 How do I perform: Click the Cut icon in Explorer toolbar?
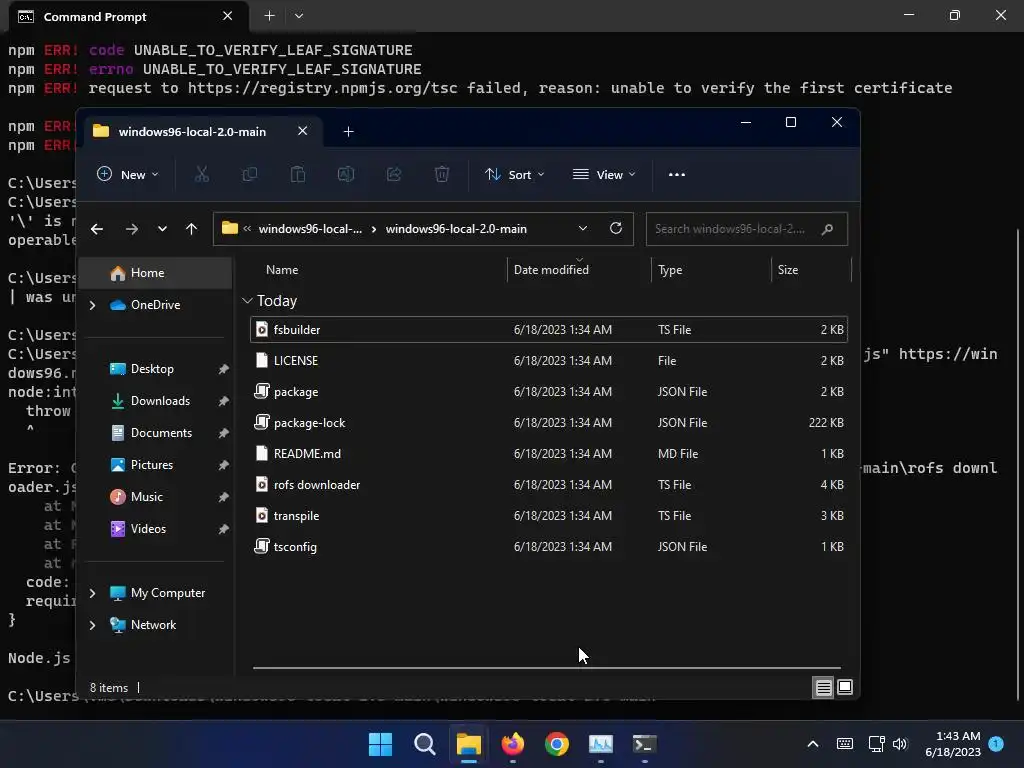tap(202, 174)
